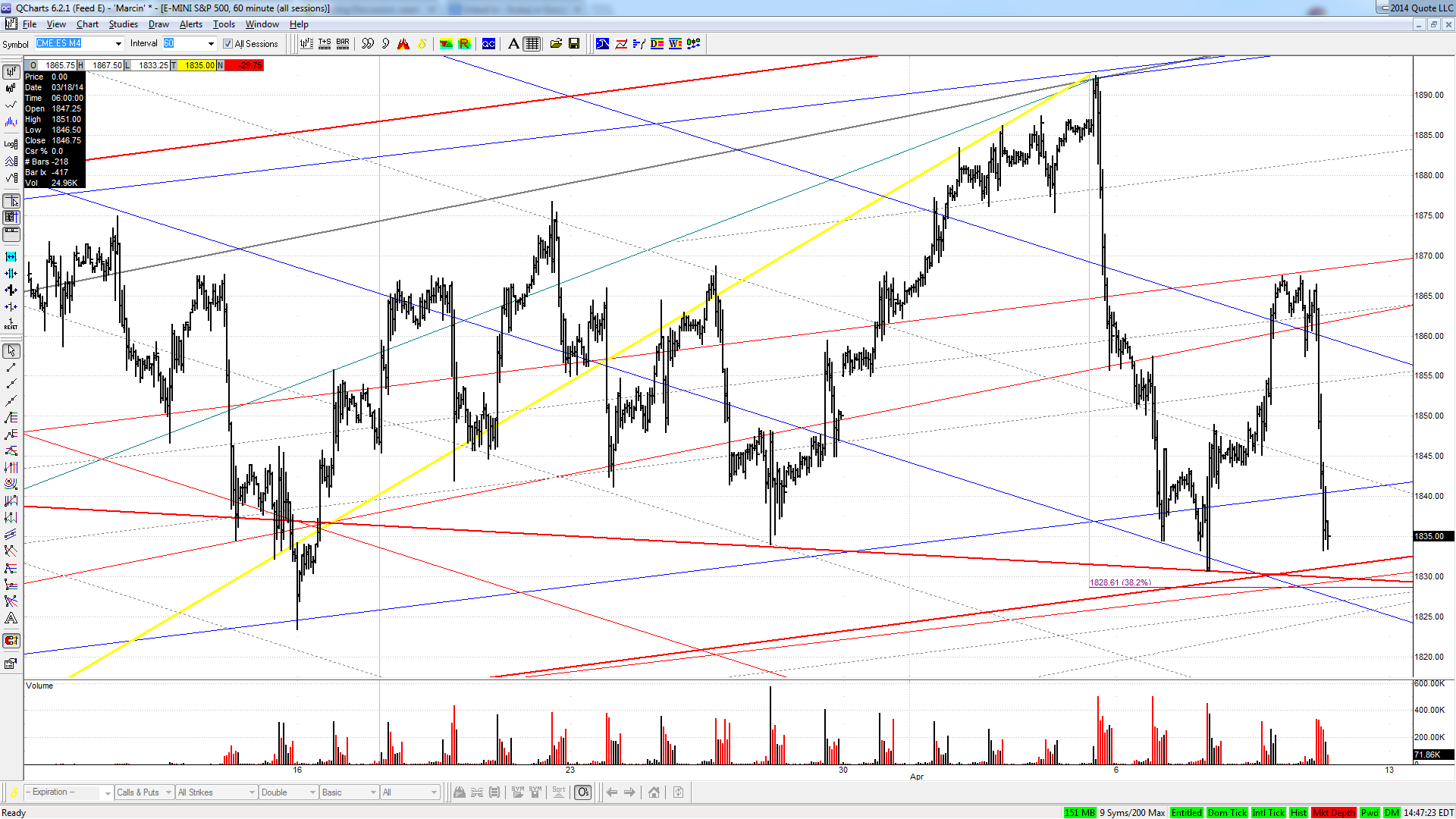
Task: Select the text annotation 'A' toolbar icon
Action: tap(513, 44)
